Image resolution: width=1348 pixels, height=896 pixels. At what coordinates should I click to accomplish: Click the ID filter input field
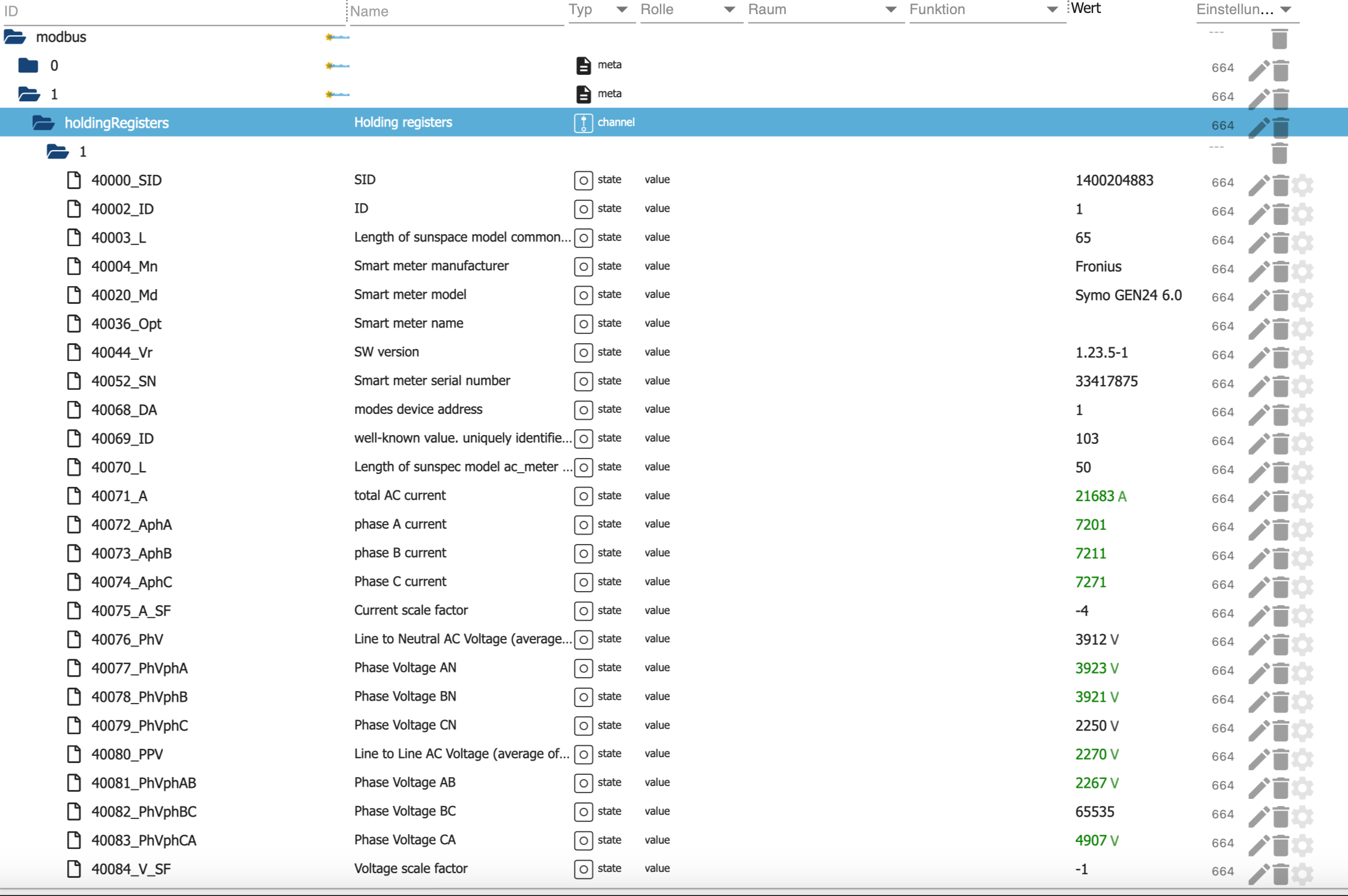click(x=171, y=12)
